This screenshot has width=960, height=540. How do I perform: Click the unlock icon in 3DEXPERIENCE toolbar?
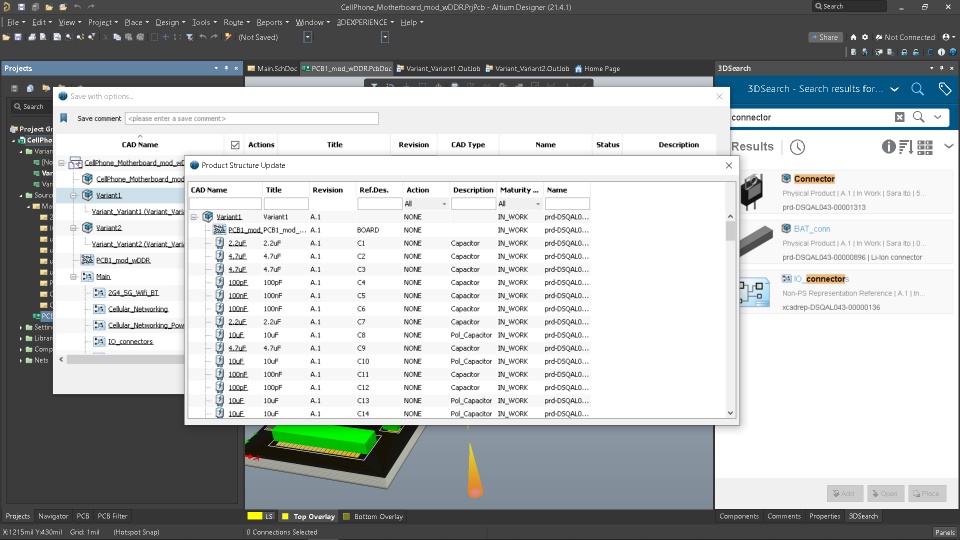(916, 53)
